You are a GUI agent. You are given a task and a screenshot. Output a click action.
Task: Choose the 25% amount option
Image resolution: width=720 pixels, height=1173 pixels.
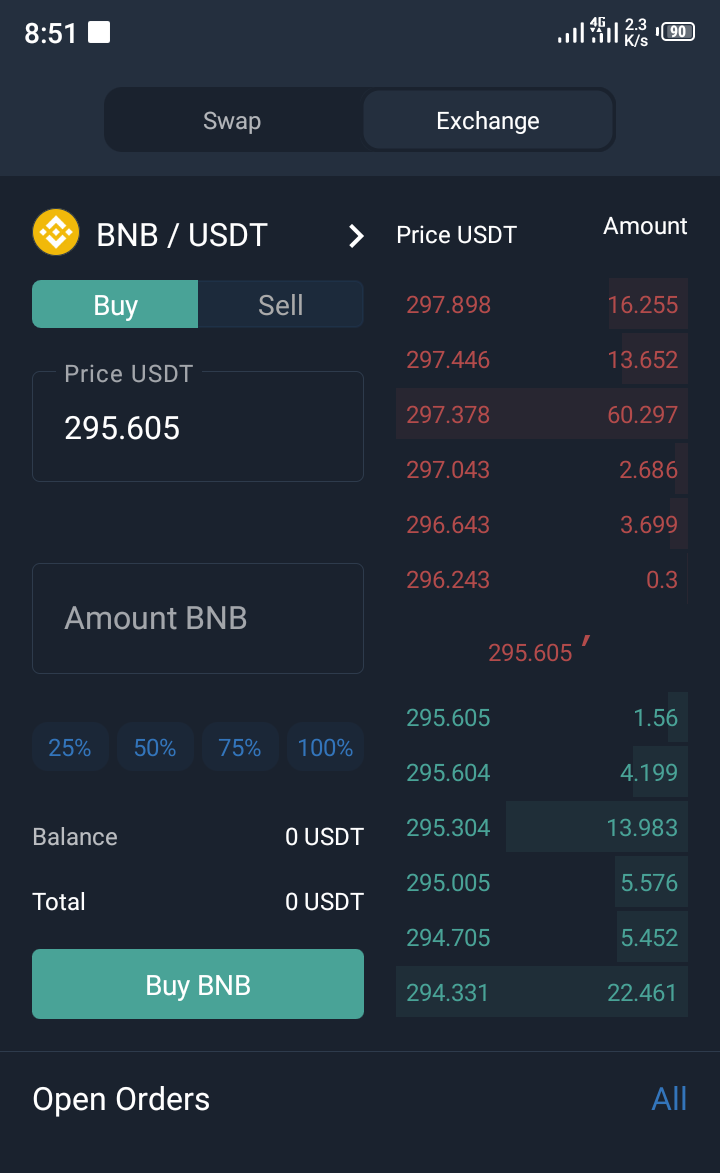[70, 747]
